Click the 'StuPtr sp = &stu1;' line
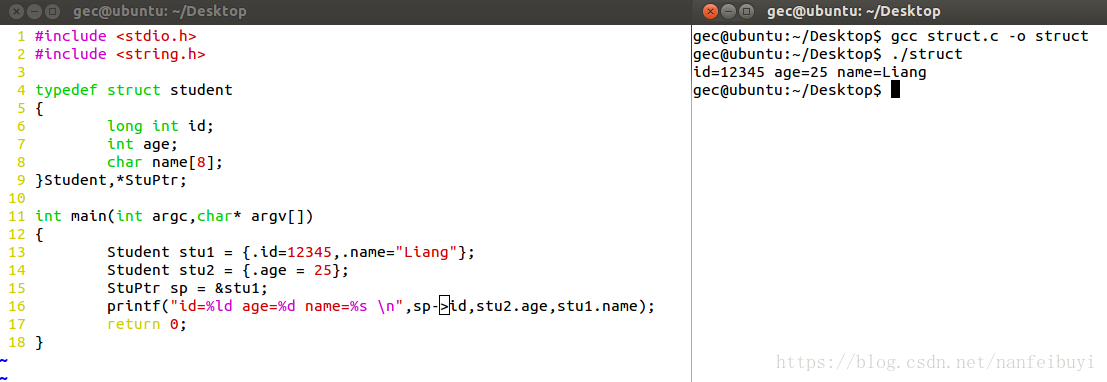 pyautogui.click(x=188, y=288)
